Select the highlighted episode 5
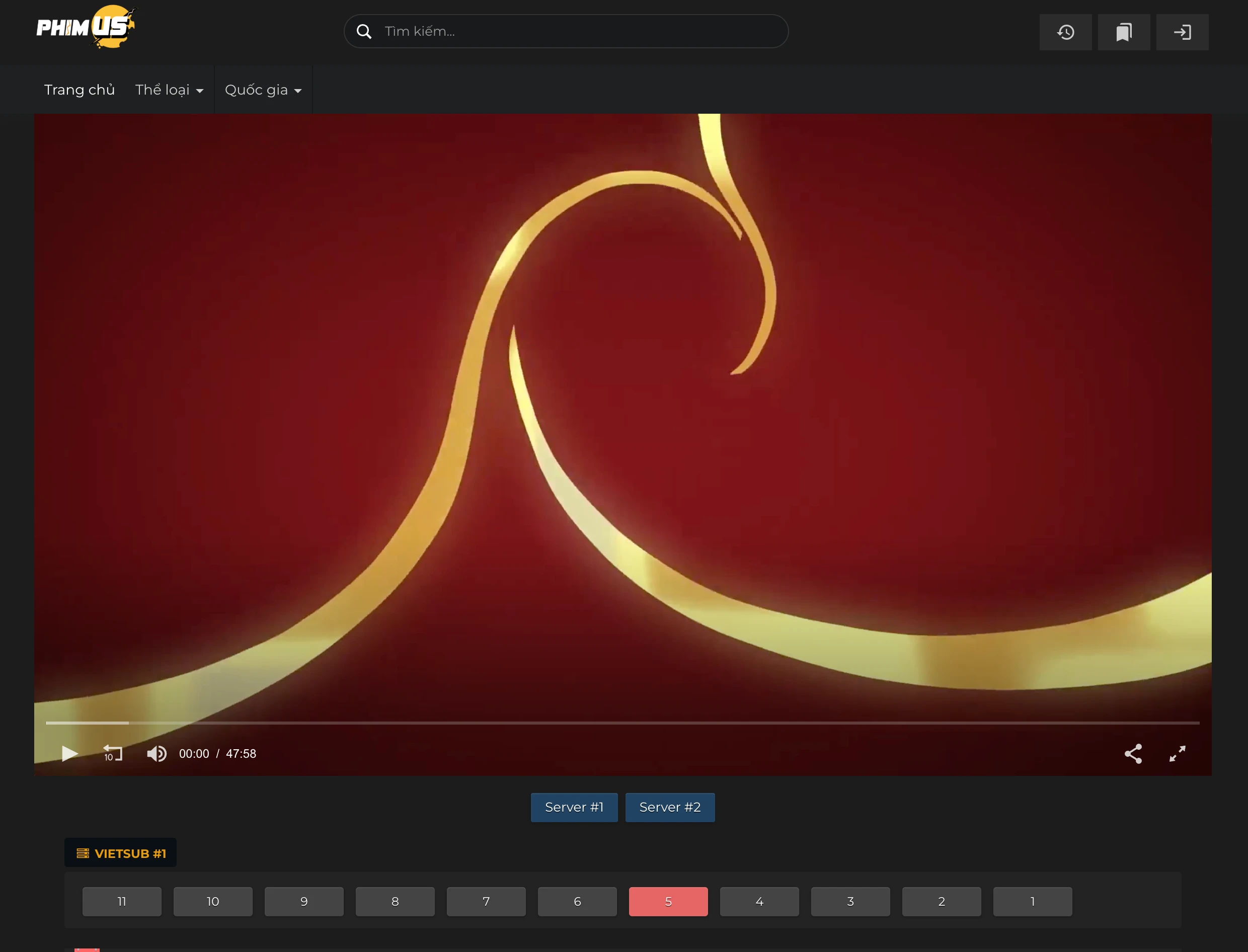 tap(668, 901)
